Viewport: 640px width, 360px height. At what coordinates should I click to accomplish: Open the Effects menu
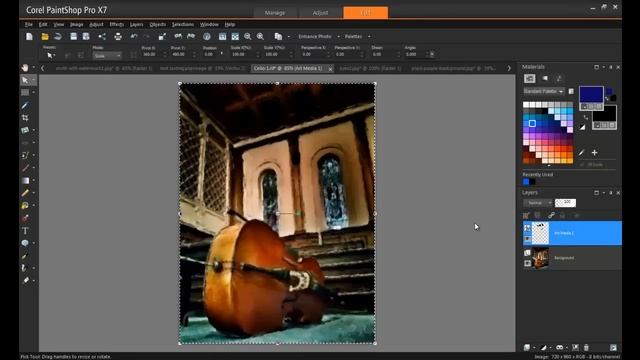coord(116,24)
